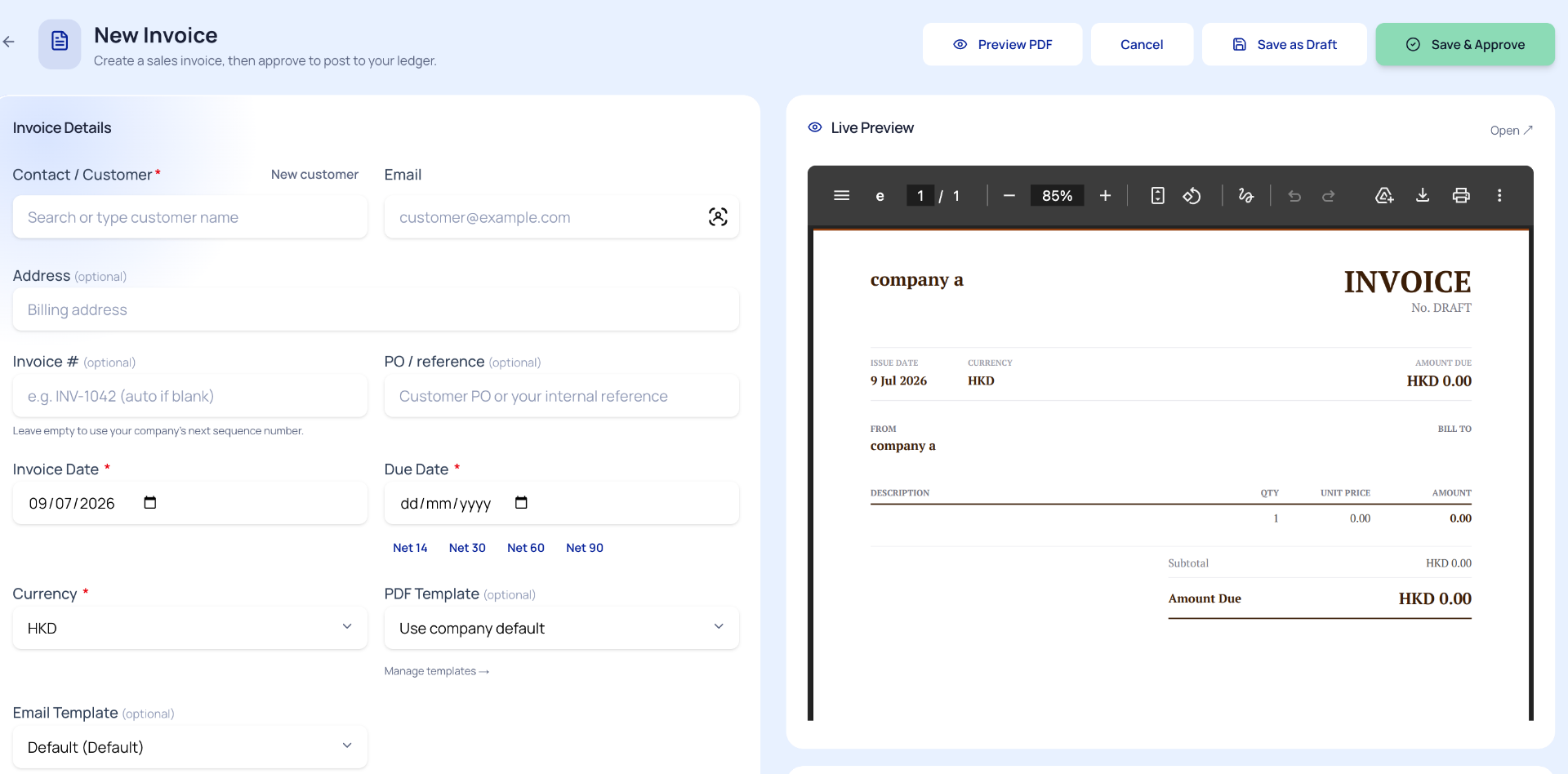Set due date to Net 60

click(526, 548)
